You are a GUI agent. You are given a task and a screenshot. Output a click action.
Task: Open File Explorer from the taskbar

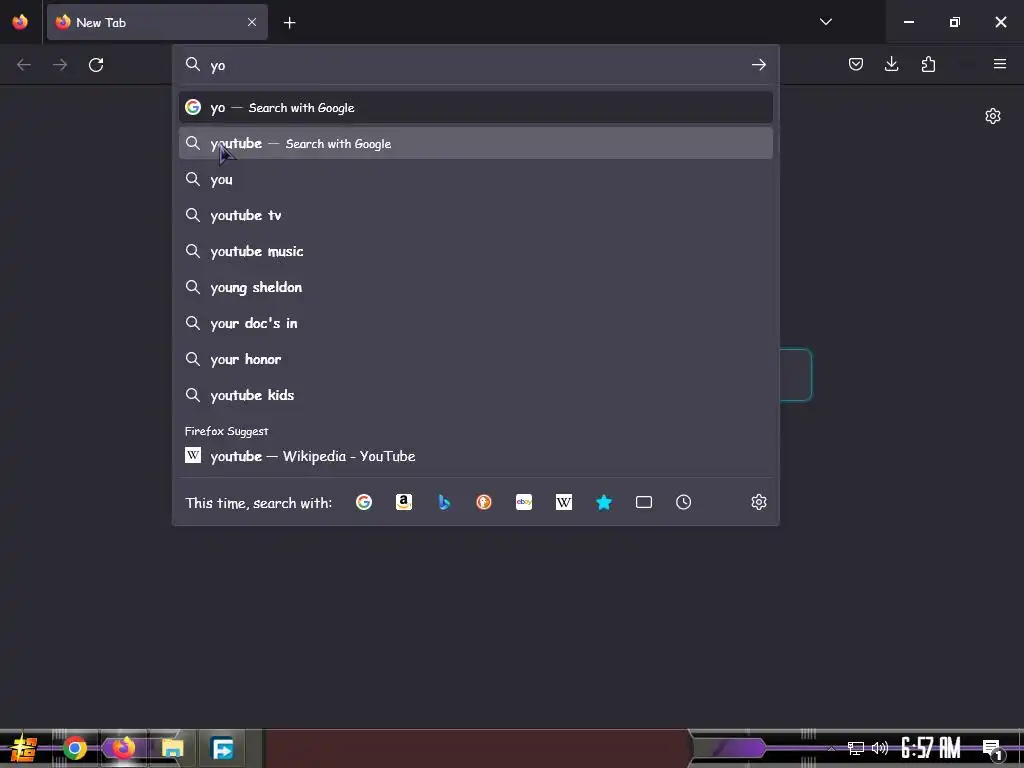pos(173,748)
